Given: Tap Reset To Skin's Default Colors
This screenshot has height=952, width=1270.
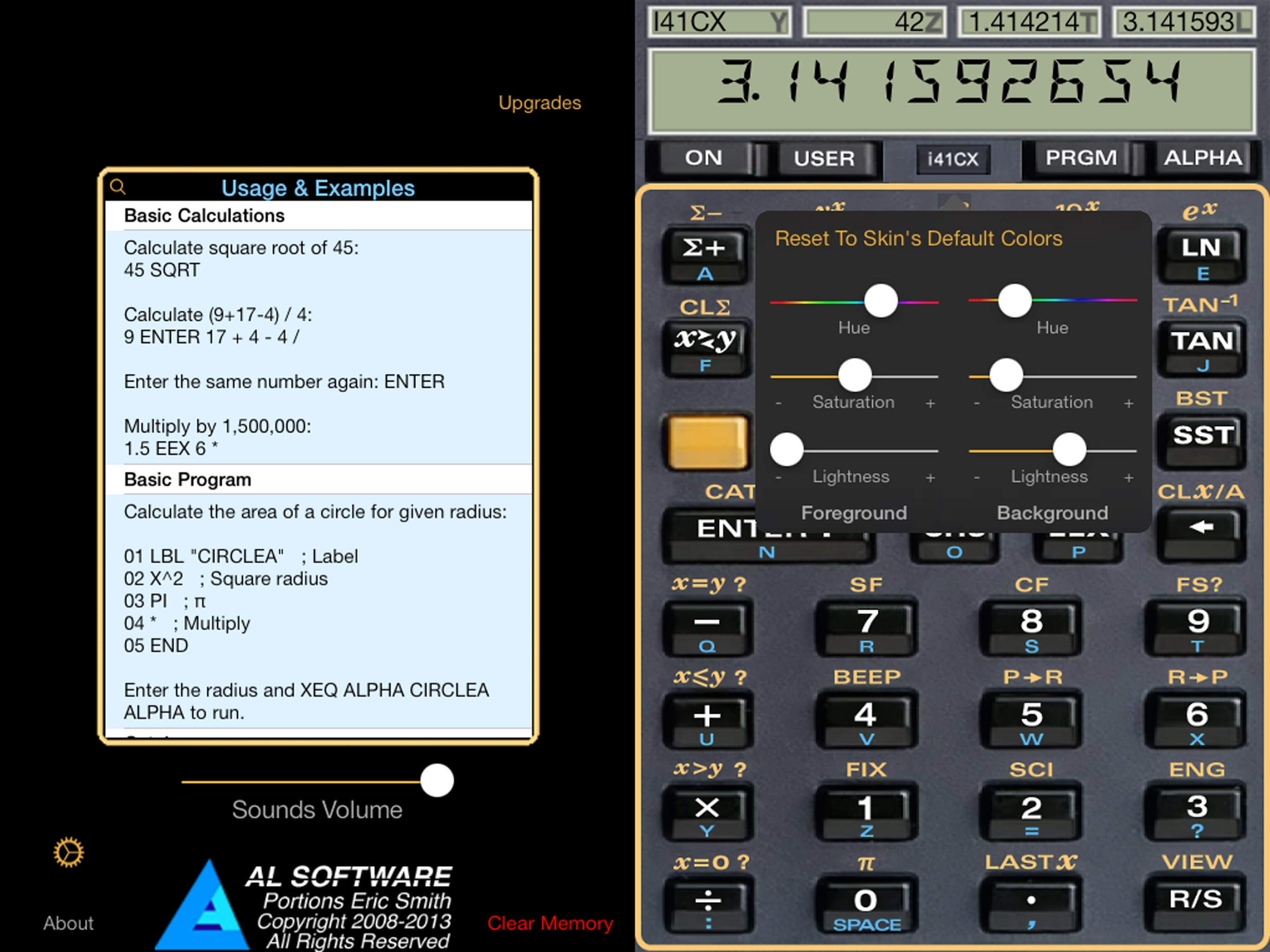Looking at the screenshot, I should pos(919,239).
